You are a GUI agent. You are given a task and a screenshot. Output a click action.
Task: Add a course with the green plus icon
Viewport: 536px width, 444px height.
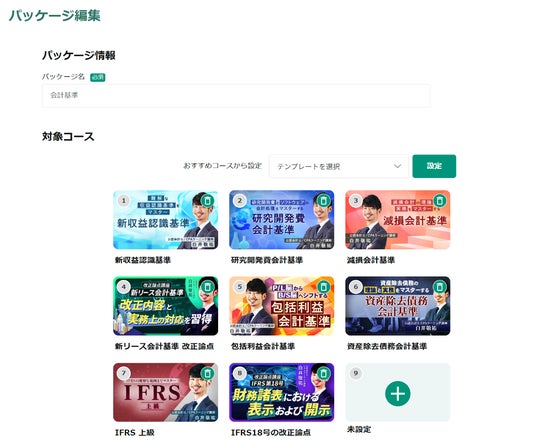pos(398,393)
